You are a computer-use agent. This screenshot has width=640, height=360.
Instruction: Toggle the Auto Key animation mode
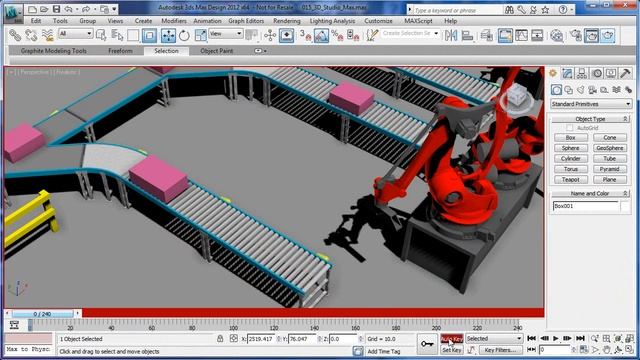pyautogui.click(x=451, y=339)
